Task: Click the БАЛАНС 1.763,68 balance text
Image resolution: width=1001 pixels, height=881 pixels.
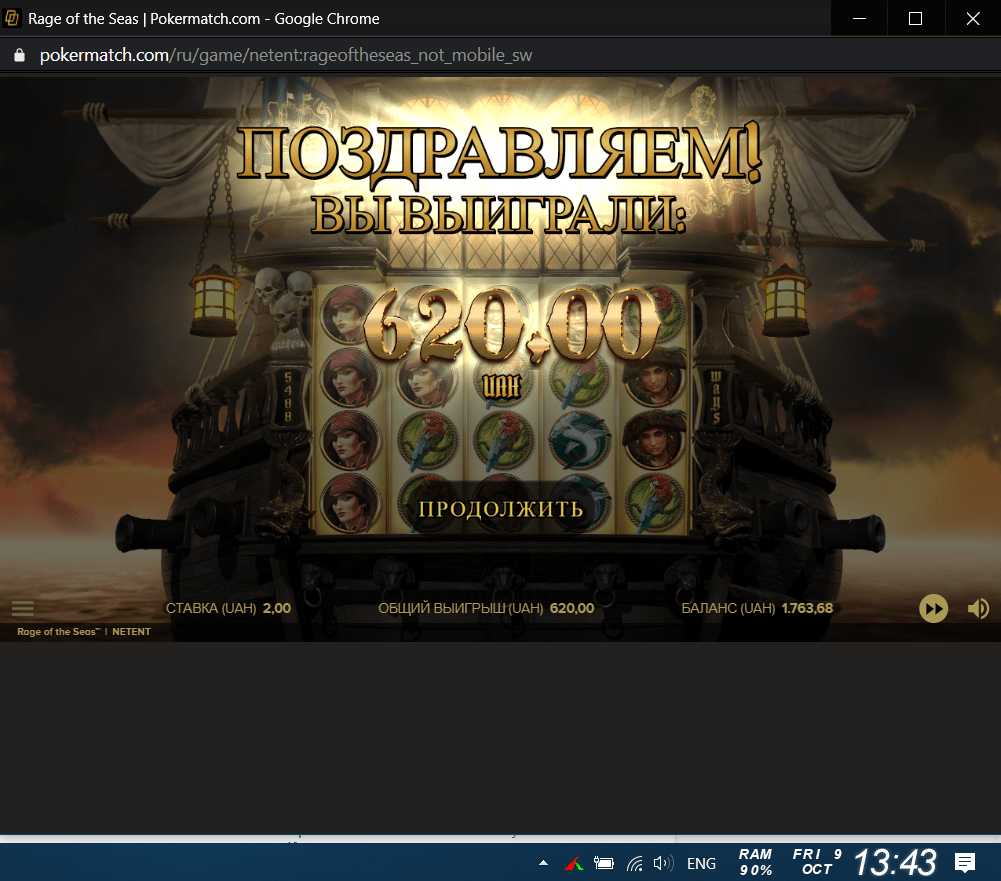Action: [757, 608]
